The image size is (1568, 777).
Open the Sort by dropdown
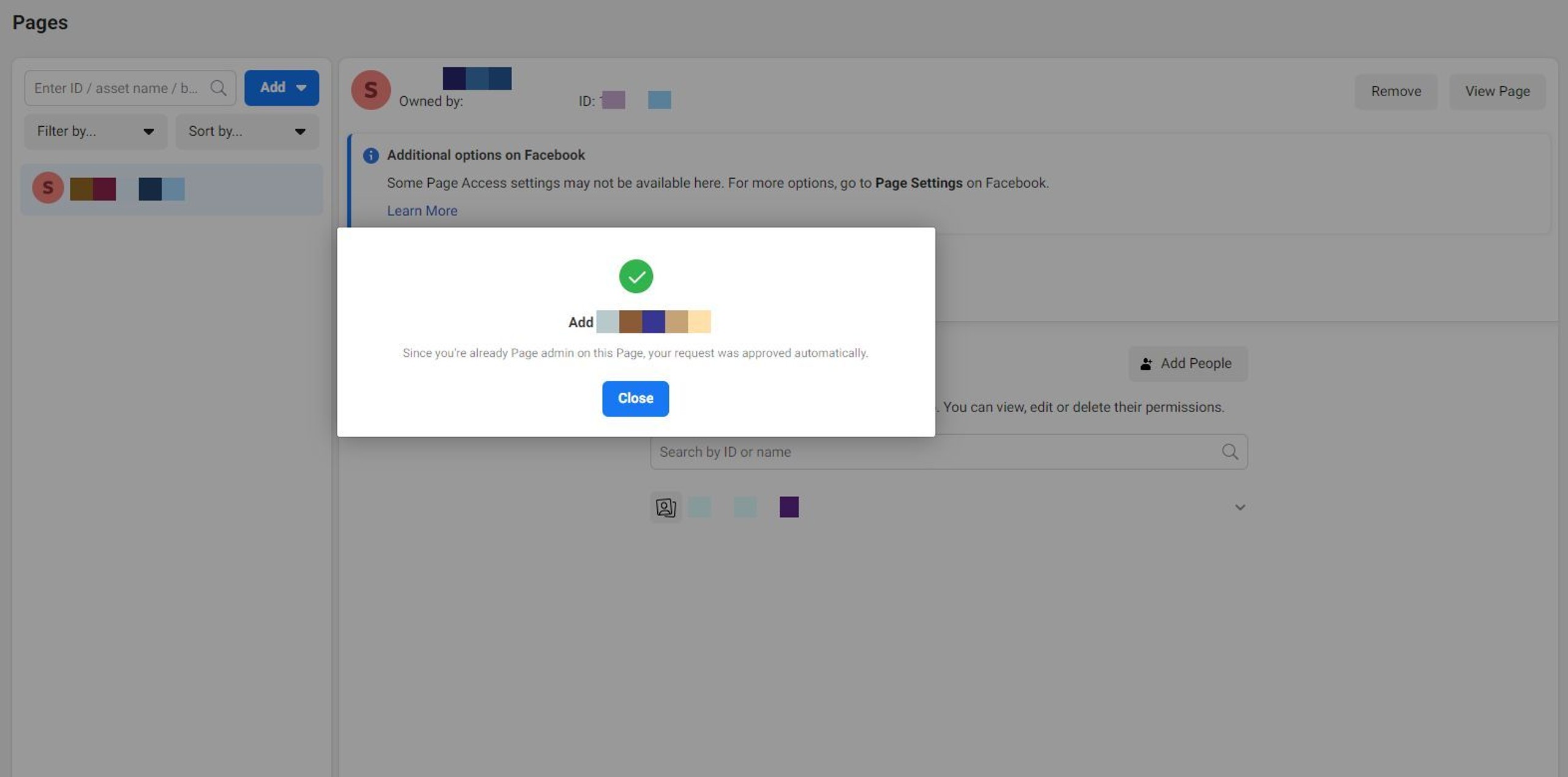(247, 132)
